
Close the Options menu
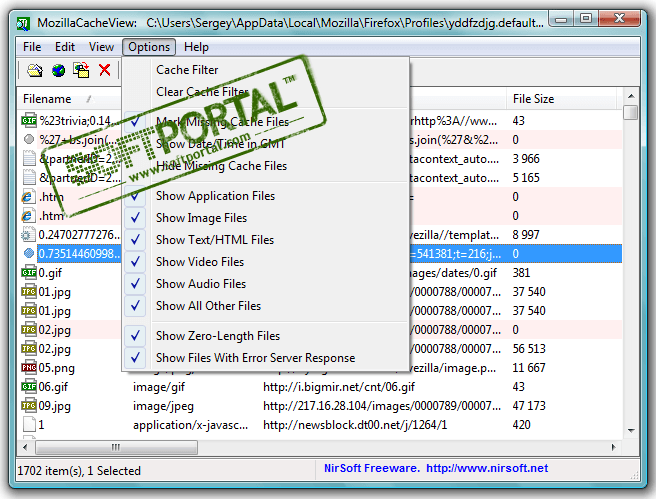(149, 47)
